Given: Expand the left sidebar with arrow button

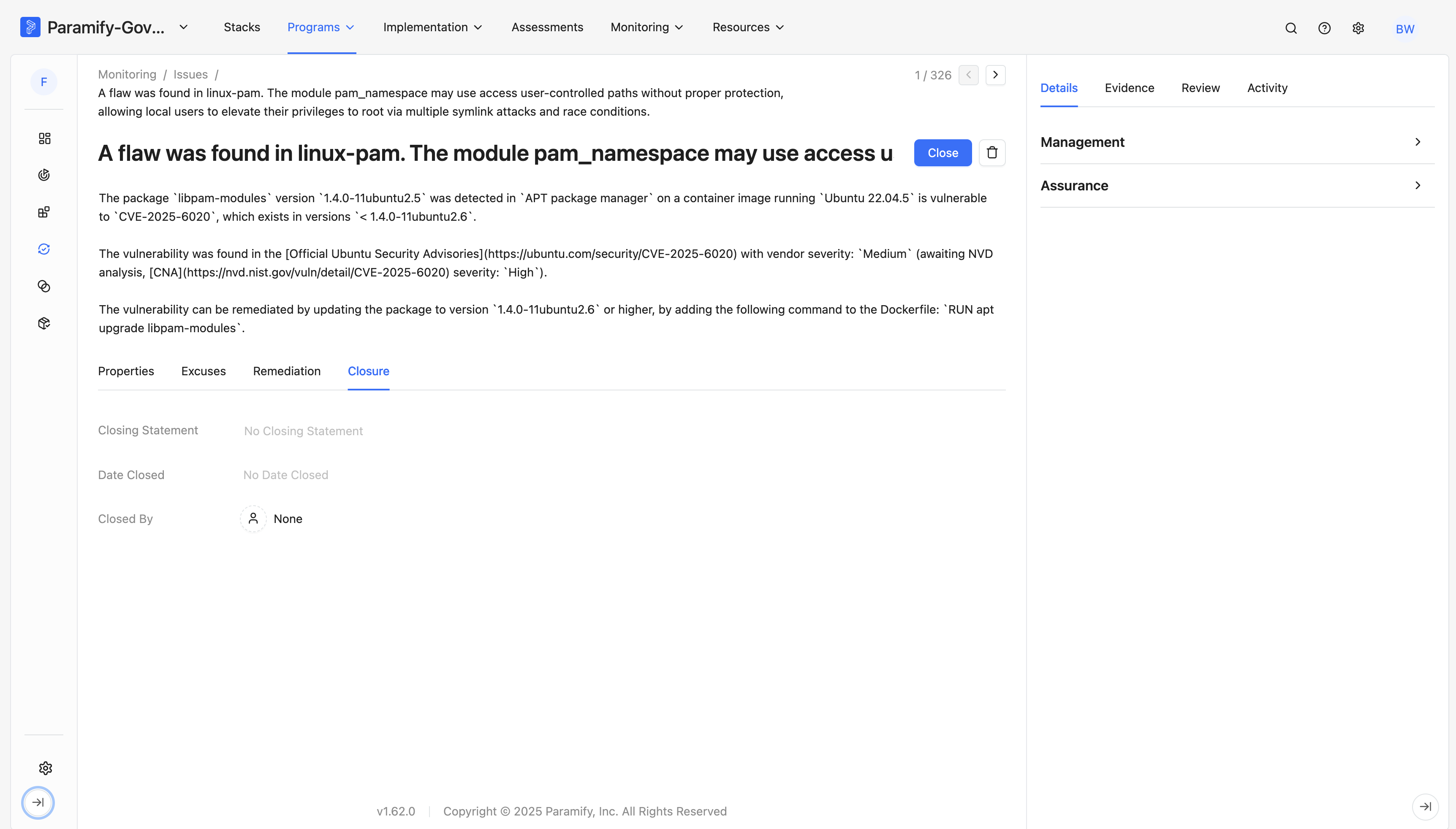Looking at the screenshot, I should click(x=38, y=802).
